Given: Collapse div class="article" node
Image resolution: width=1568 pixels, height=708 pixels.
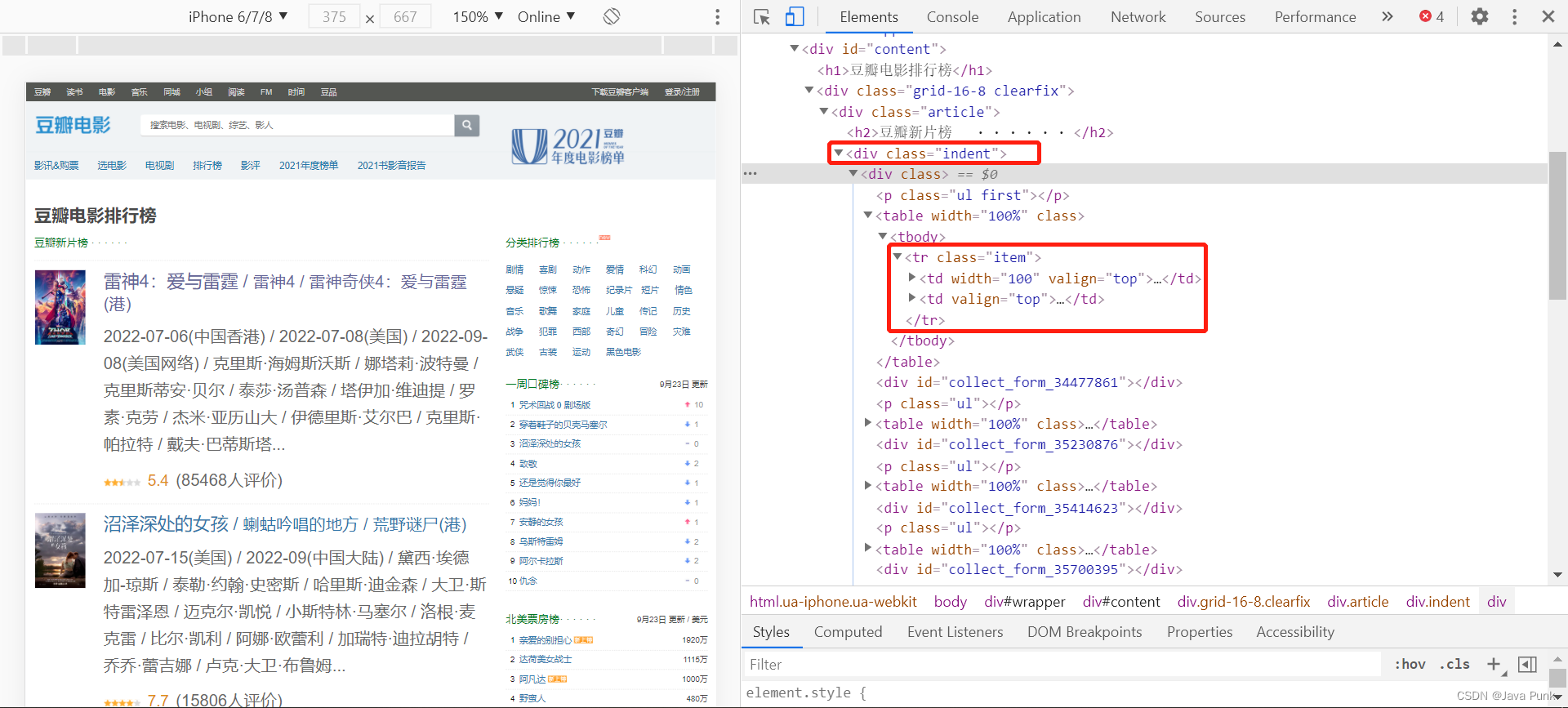Looking at the screenshot, I should pos(823,111).
